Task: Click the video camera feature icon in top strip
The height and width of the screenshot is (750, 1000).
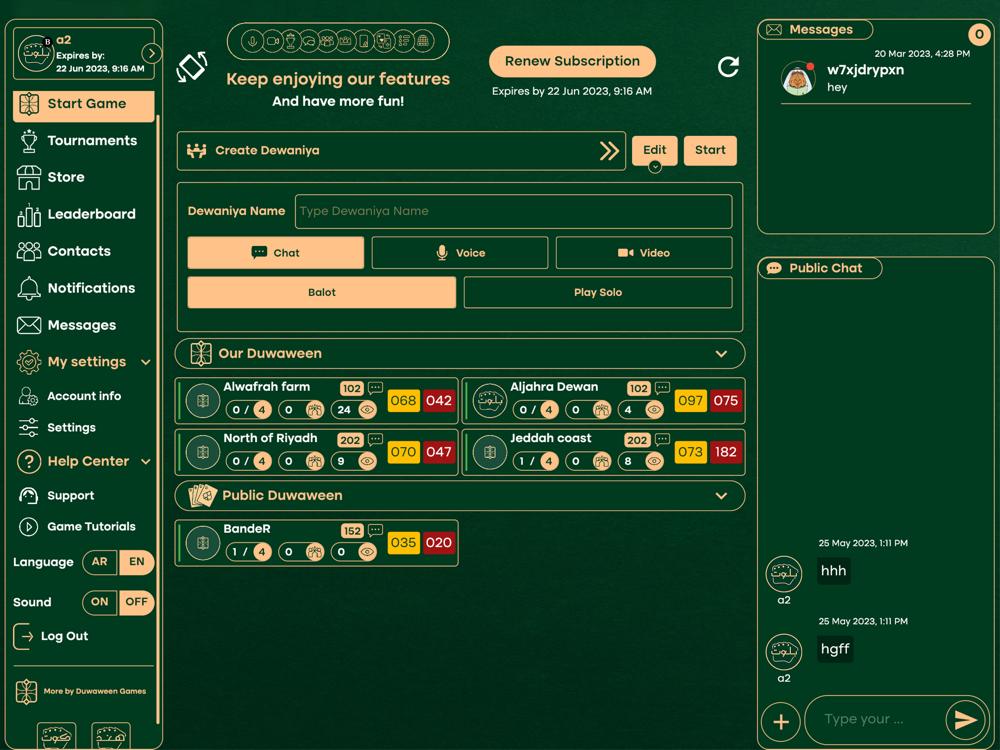Action: point(272,41)
